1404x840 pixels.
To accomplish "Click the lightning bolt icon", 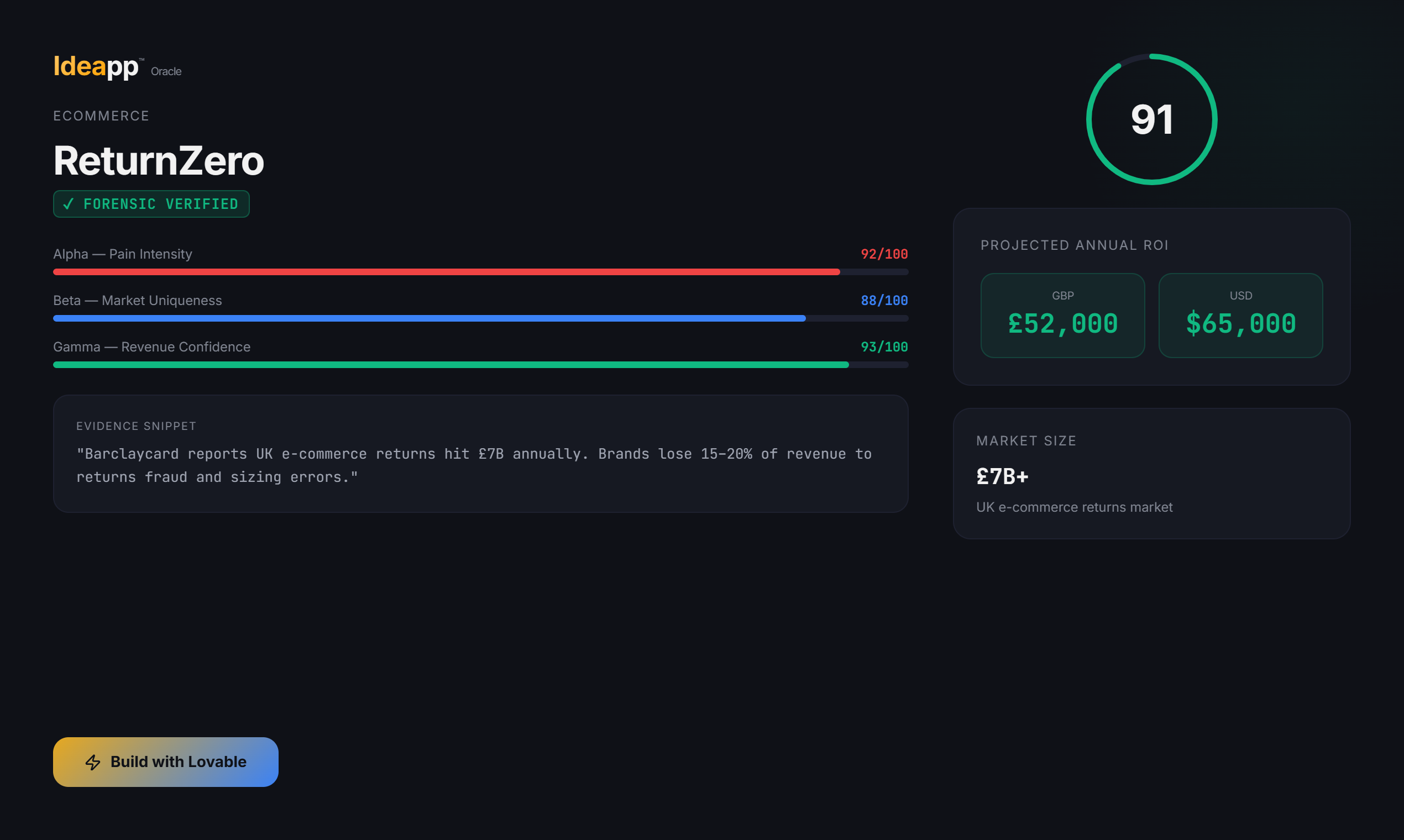I will pyautogui.click(x=93, y=763).
